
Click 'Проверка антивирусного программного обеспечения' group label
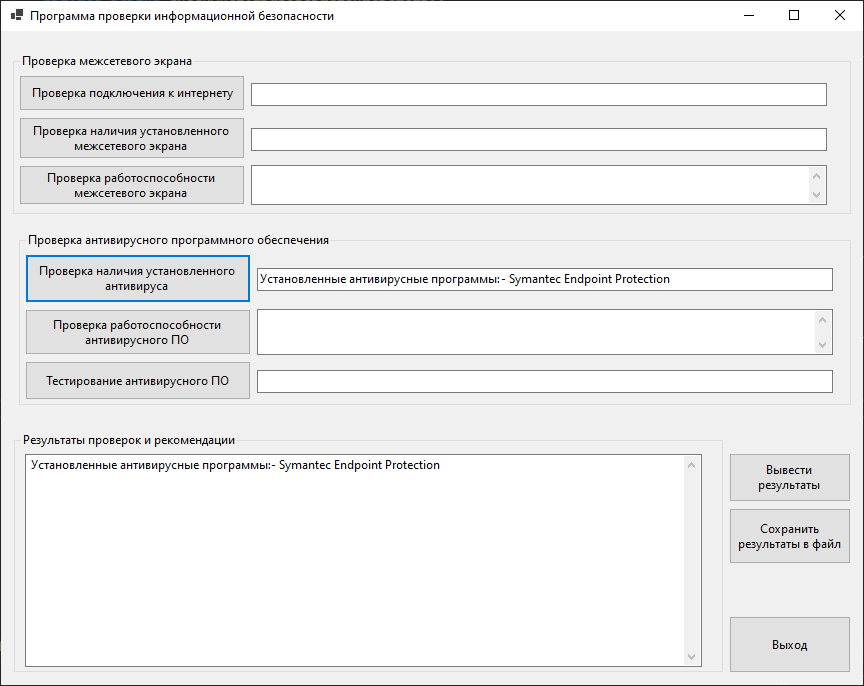click(x=179, y=240)
